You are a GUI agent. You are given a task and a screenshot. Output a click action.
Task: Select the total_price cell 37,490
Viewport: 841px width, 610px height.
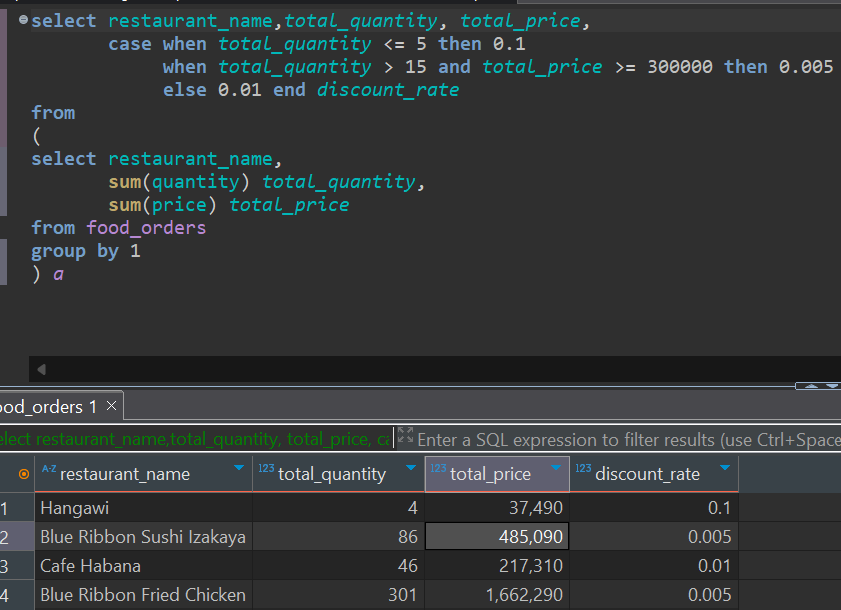point(497,508)
